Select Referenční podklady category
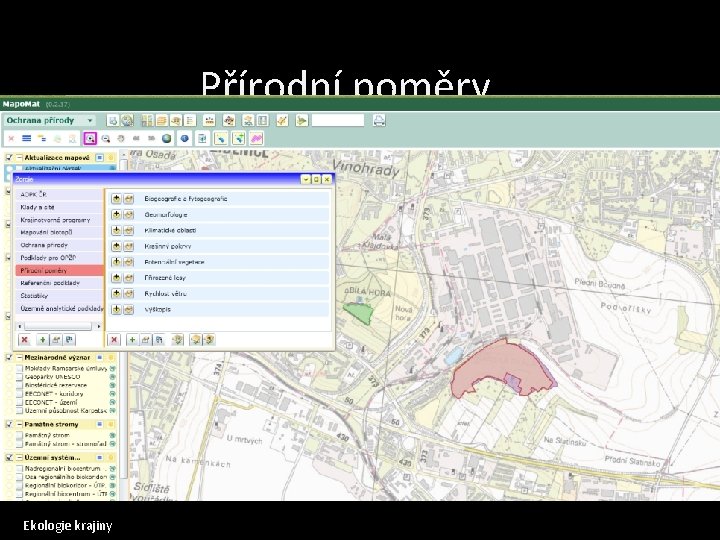Viewport: 720px width, 540px height. click(x=60, y=283)
